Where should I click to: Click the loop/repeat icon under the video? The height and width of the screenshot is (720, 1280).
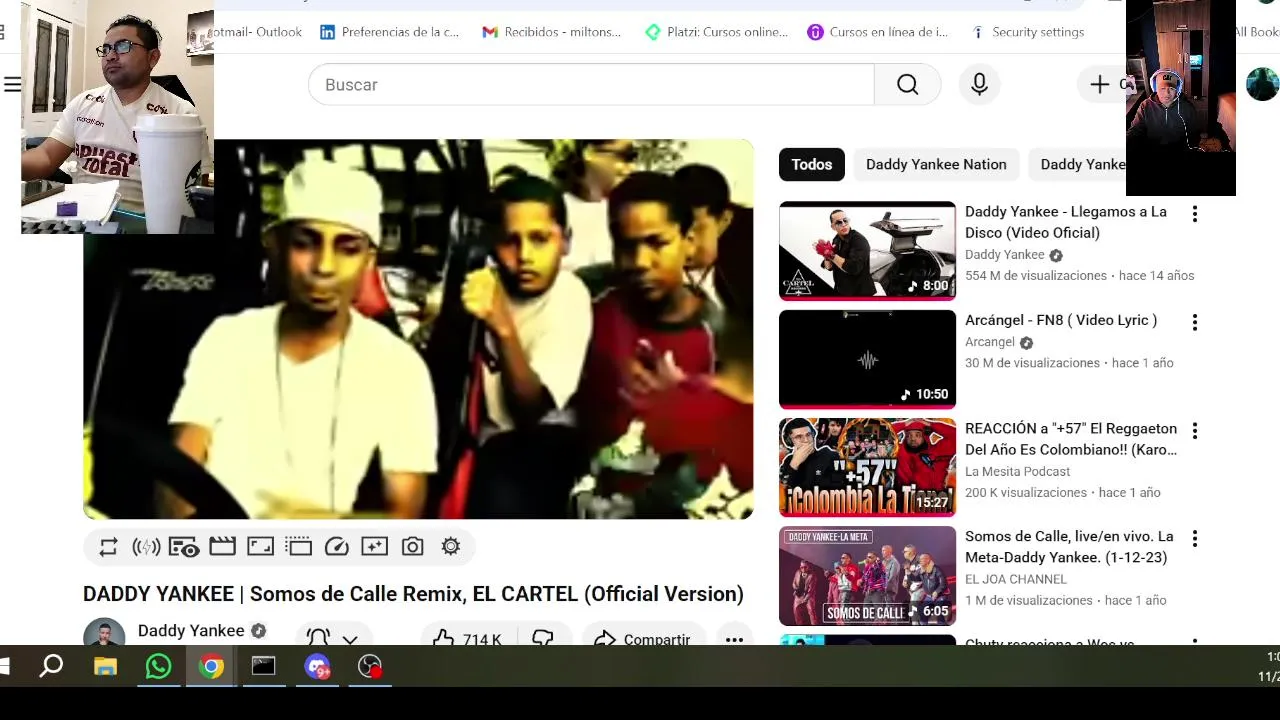click(108, 547)
